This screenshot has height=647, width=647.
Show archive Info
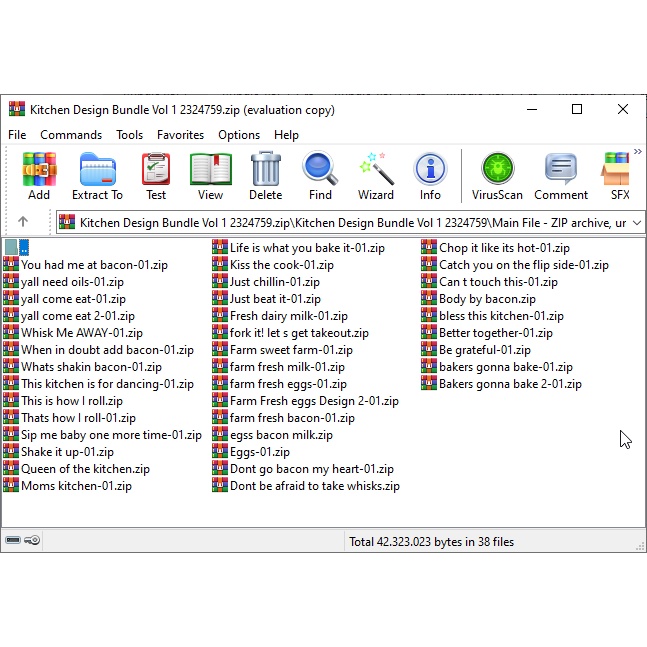point(430,175)
